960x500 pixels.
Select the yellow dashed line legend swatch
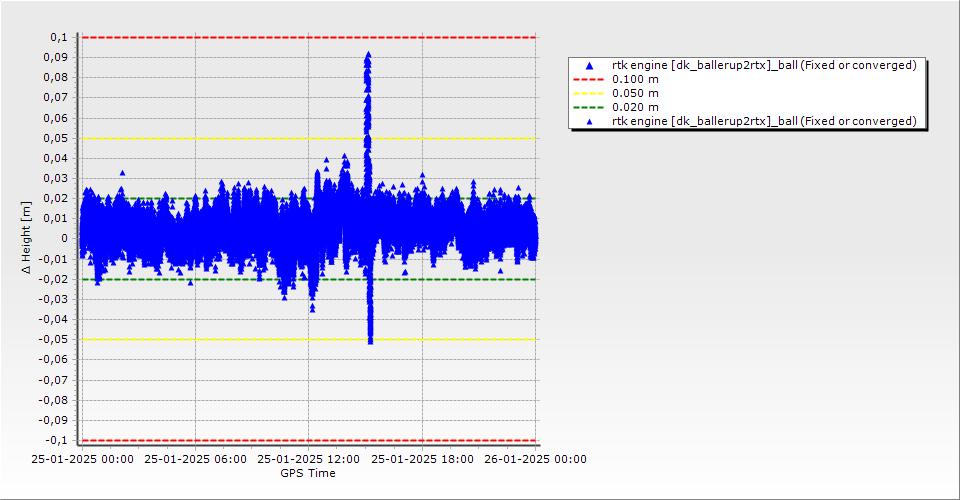588,94
